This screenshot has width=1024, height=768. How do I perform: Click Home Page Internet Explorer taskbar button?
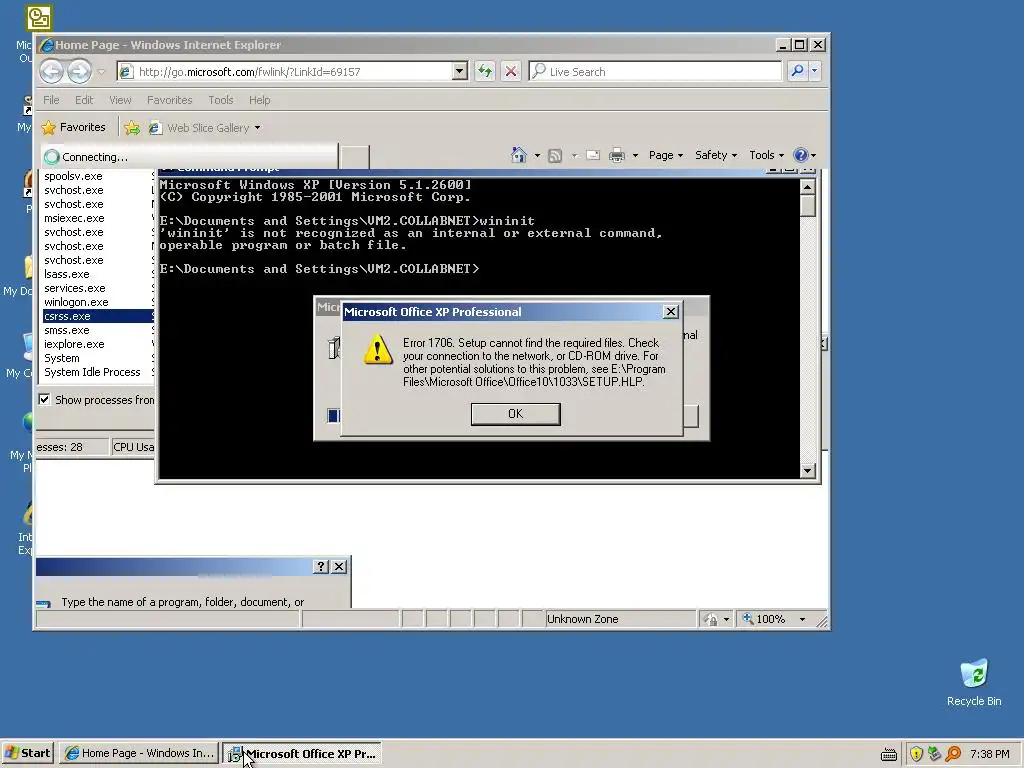[139, 753]
